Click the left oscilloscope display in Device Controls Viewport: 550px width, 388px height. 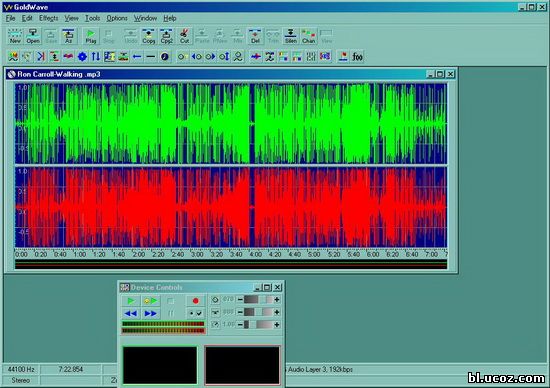coord(160,365)
